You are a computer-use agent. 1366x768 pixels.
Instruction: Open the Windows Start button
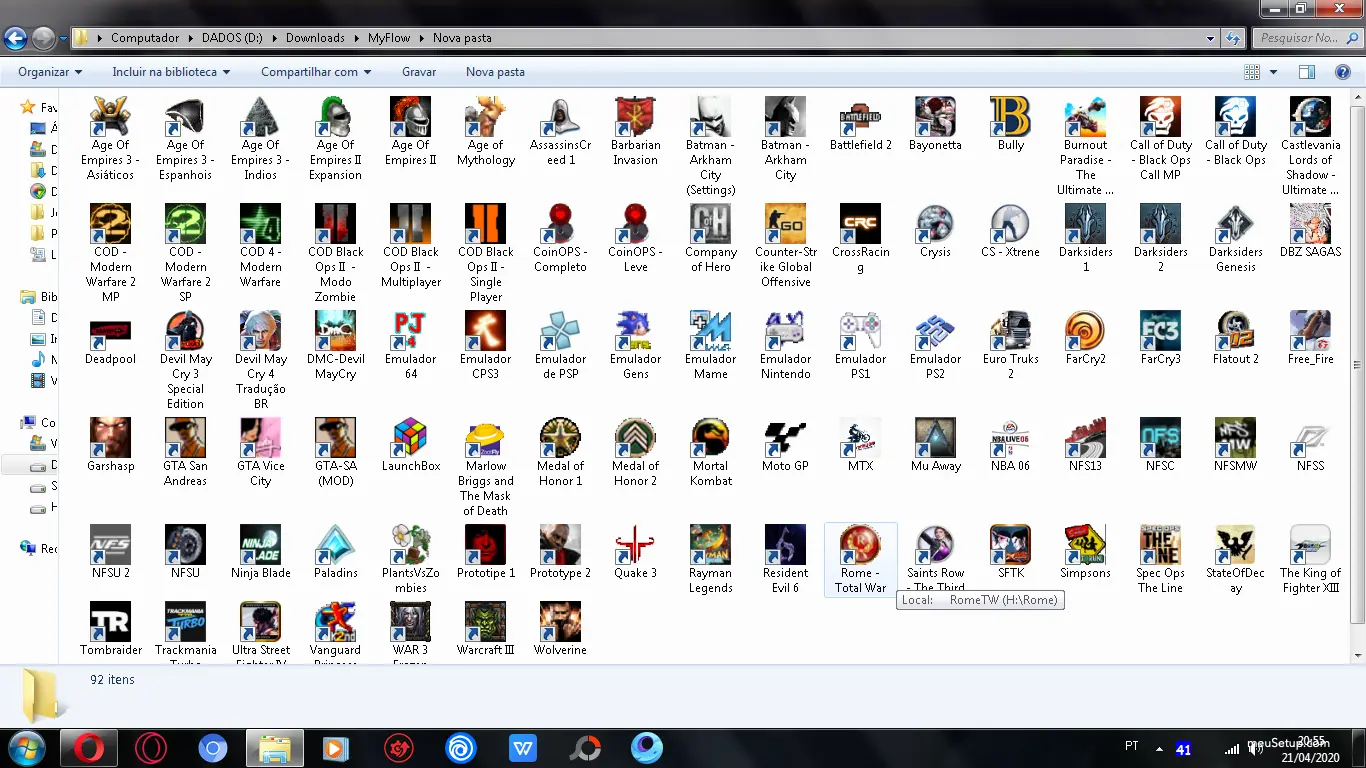26,748
